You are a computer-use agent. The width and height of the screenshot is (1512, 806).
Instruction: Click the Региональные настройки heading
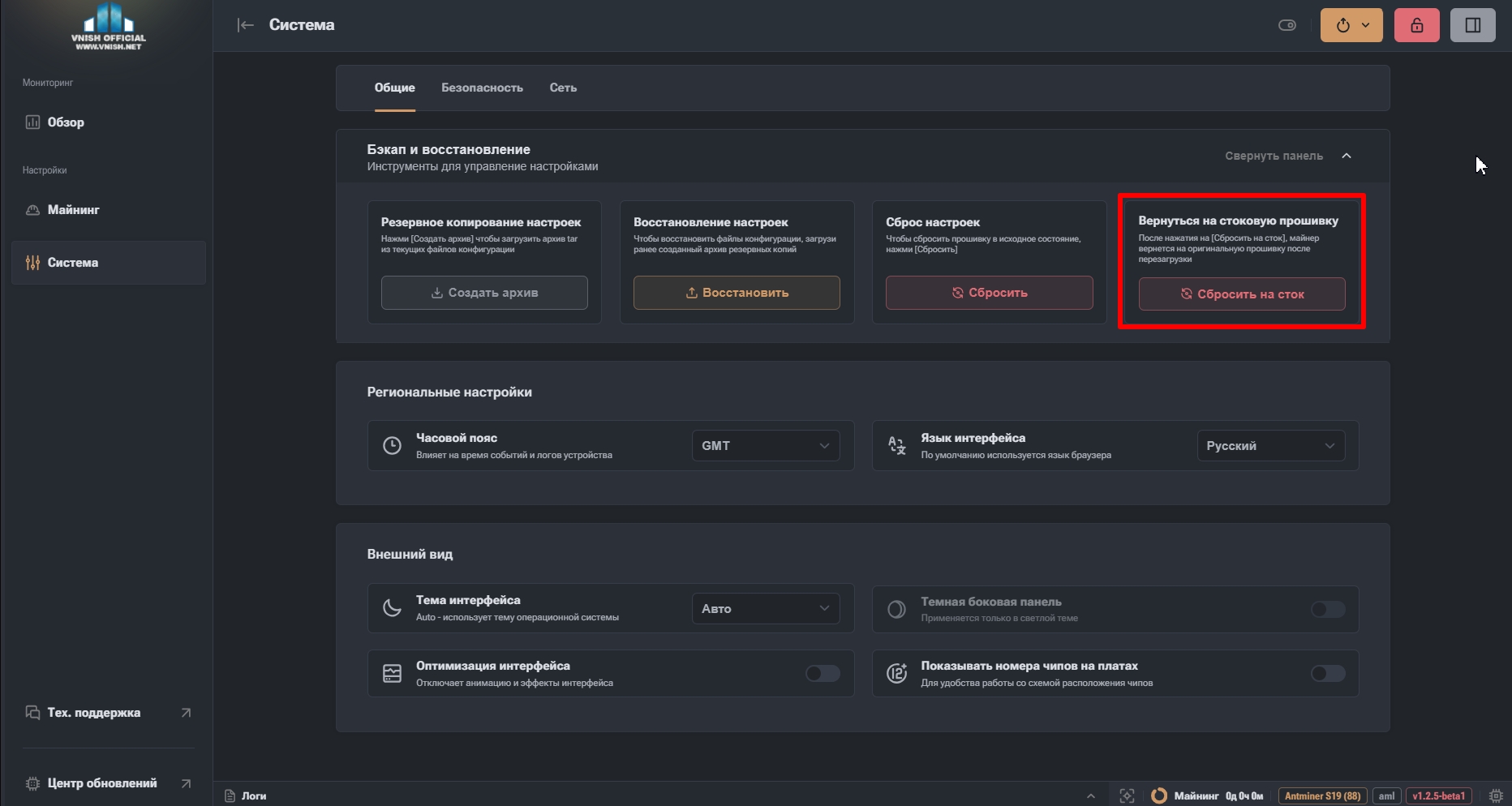pyautogui.click(x=449, y=392)
